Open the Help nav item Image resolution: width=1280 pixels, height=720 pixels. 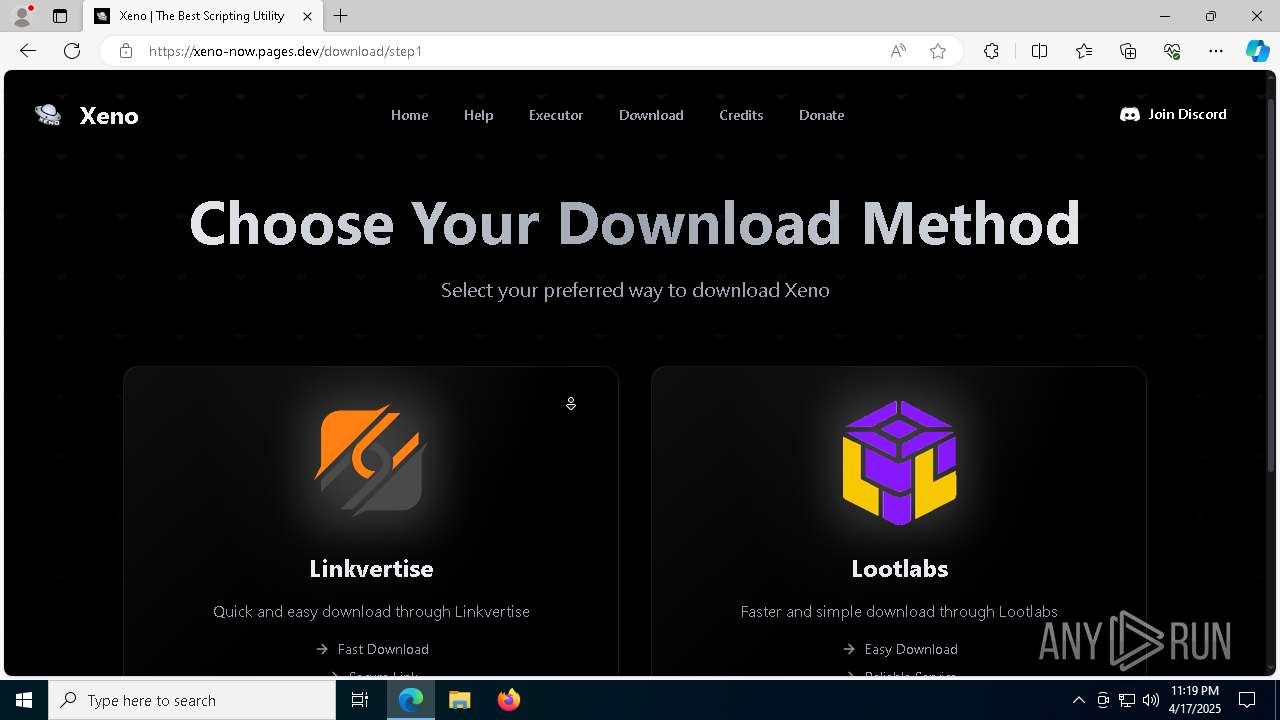click(478, 115)
